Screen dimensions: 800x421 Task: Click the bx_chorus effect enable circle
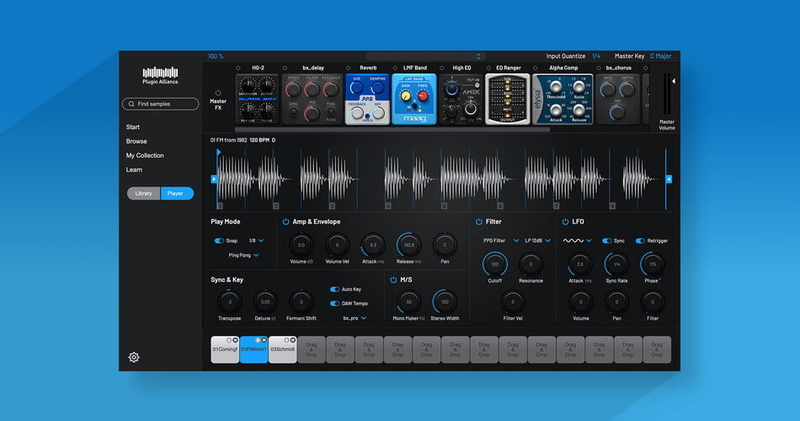[x=598, y=68]
